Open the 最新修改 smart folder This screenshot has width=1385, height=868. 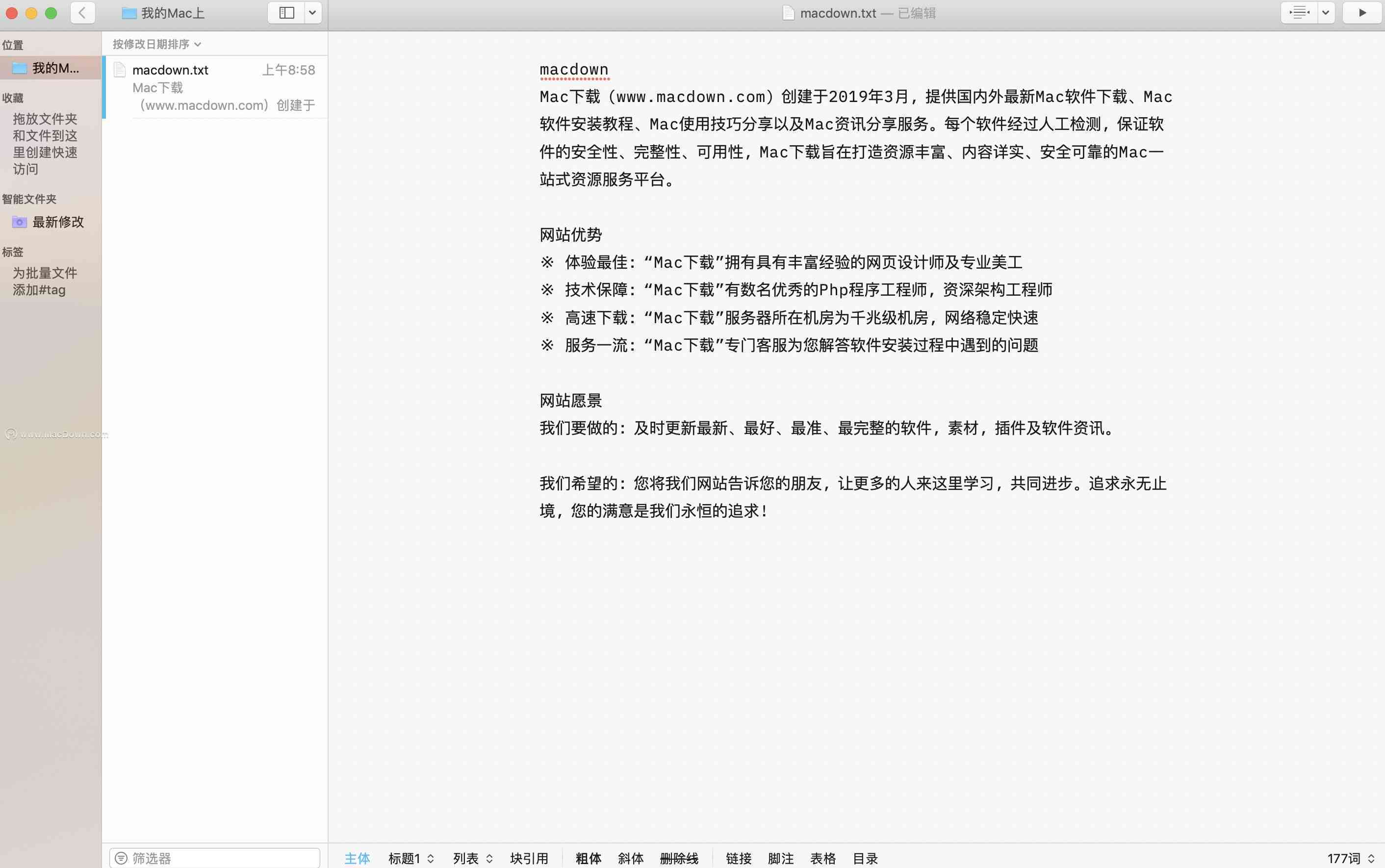click(x=51, y=222)
